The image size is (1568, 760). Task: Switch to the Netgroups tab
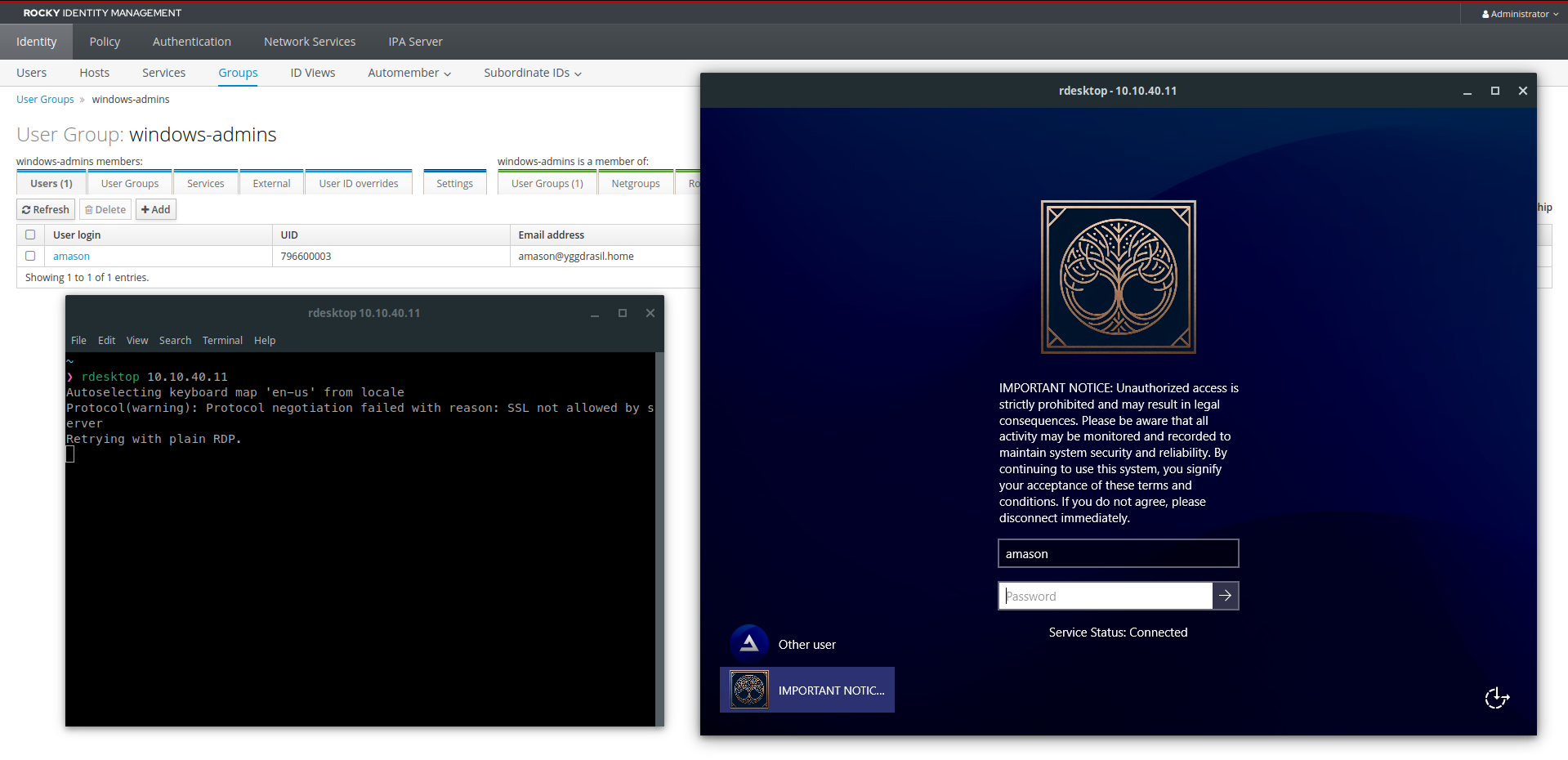tap(636, 183)
